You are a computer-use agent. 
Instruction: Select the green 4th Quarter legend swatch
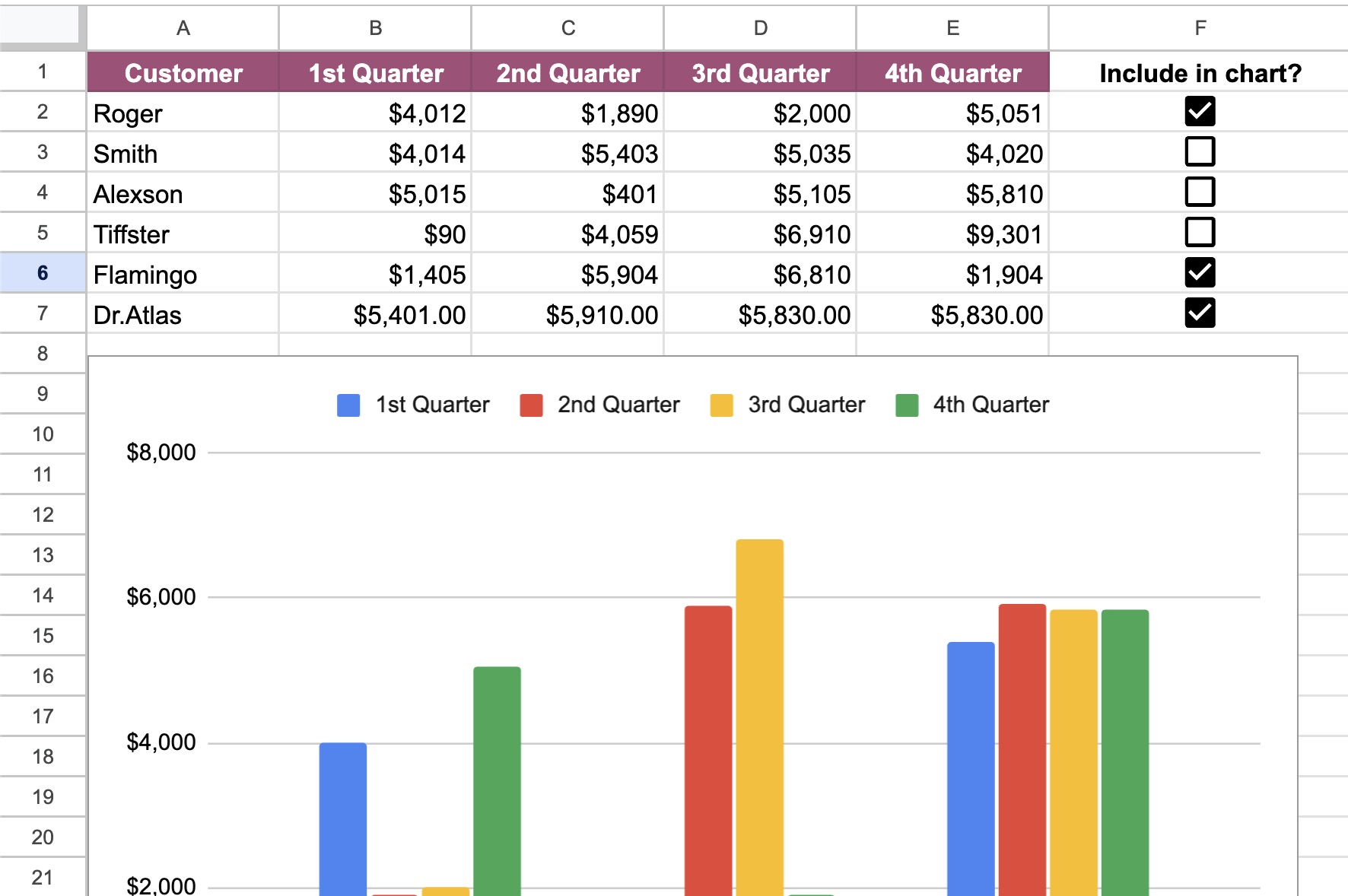tap(907, 405)
